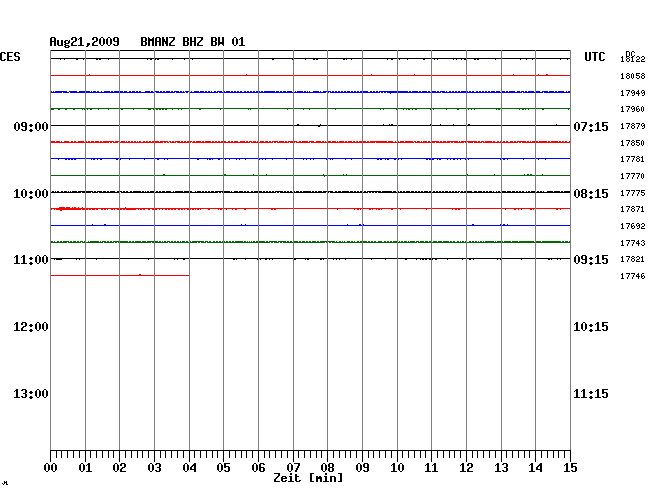Click the DC value 17781
The width and height of the screenshot is (650, 494).
click(x=633, y=159)
